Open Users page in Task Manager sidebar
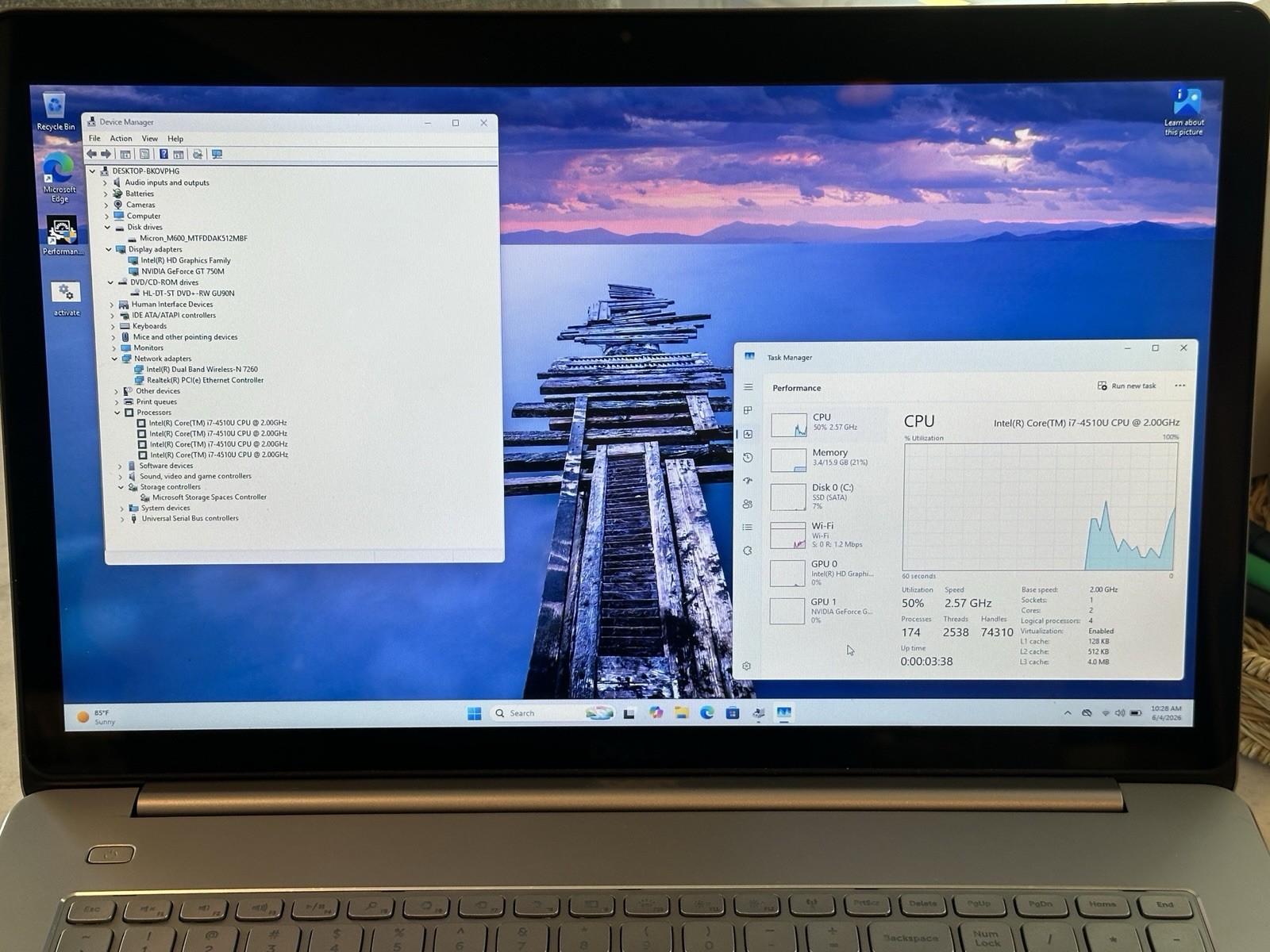 pyautogui.click(x=748, y=504)
